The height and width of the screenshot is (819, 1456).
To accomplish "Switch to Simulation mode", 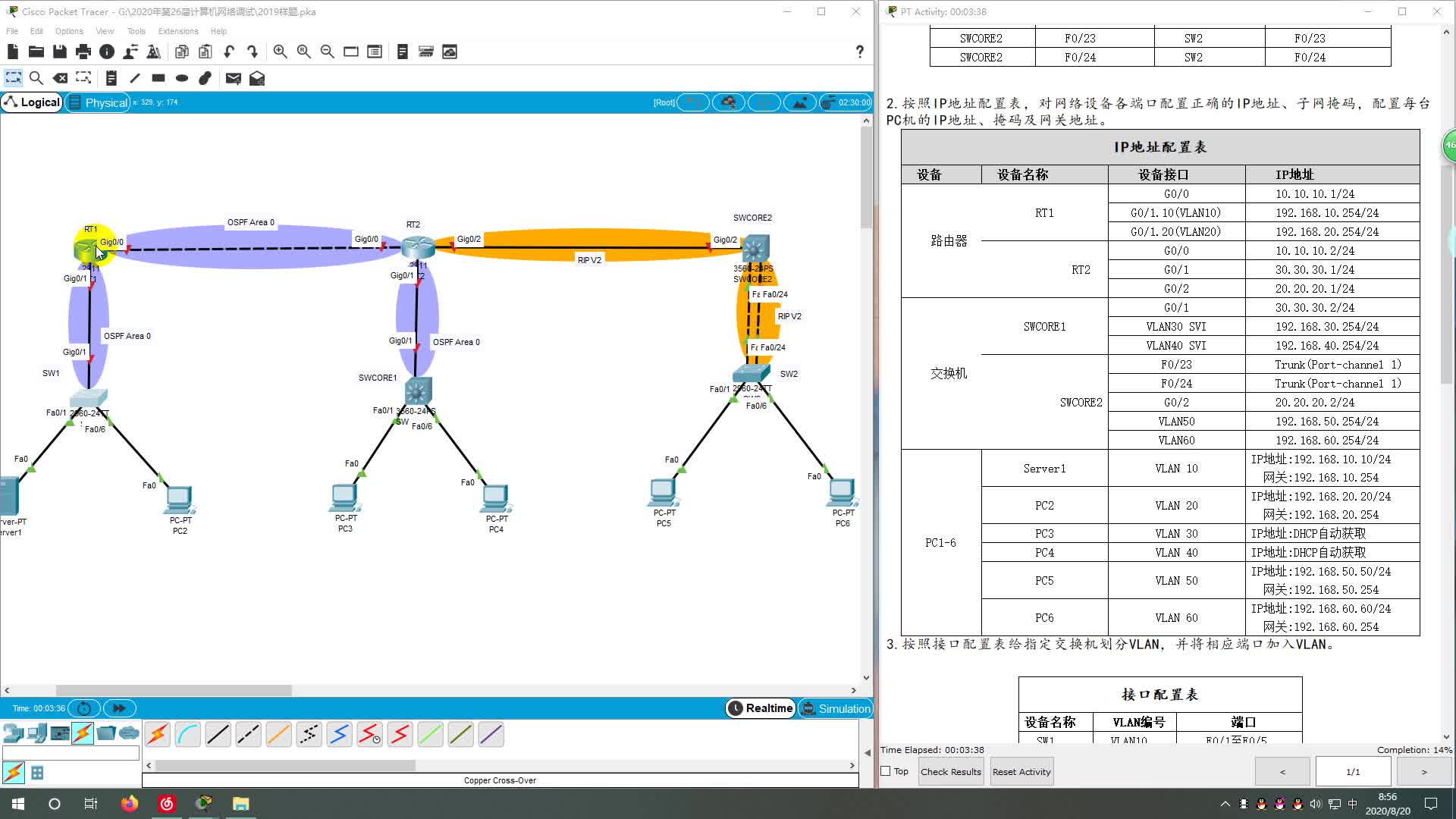I will click(835, 708).
